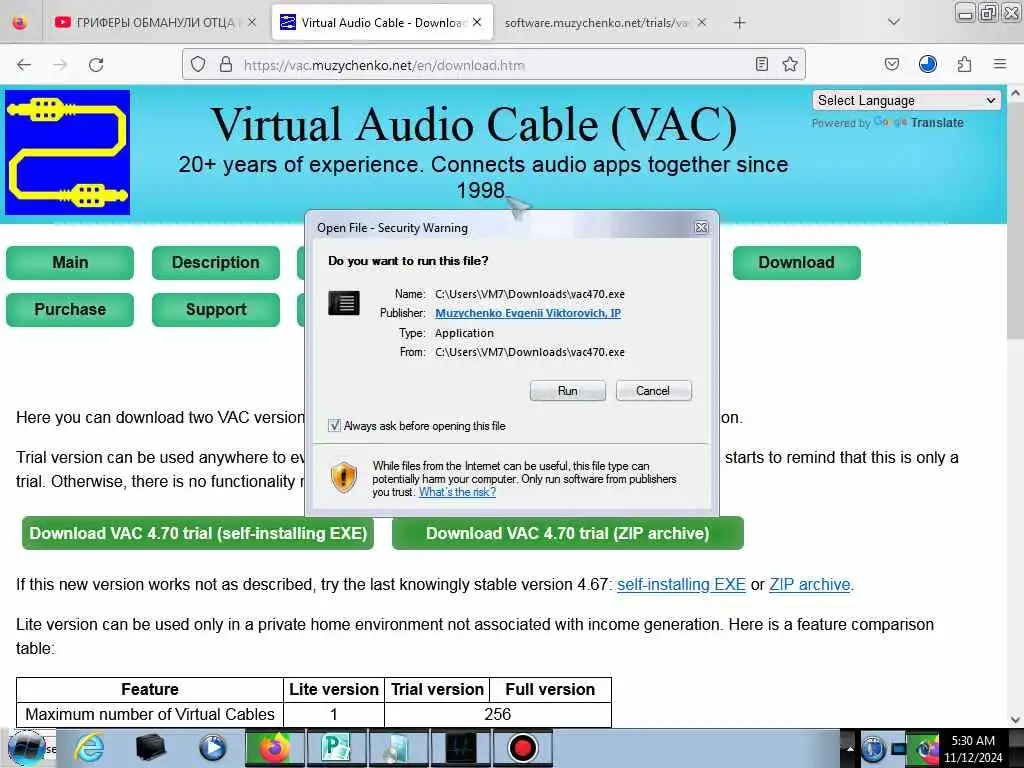Open the black folder taskbar icon
Screen dimensions: 1024x768
(150, 748)
